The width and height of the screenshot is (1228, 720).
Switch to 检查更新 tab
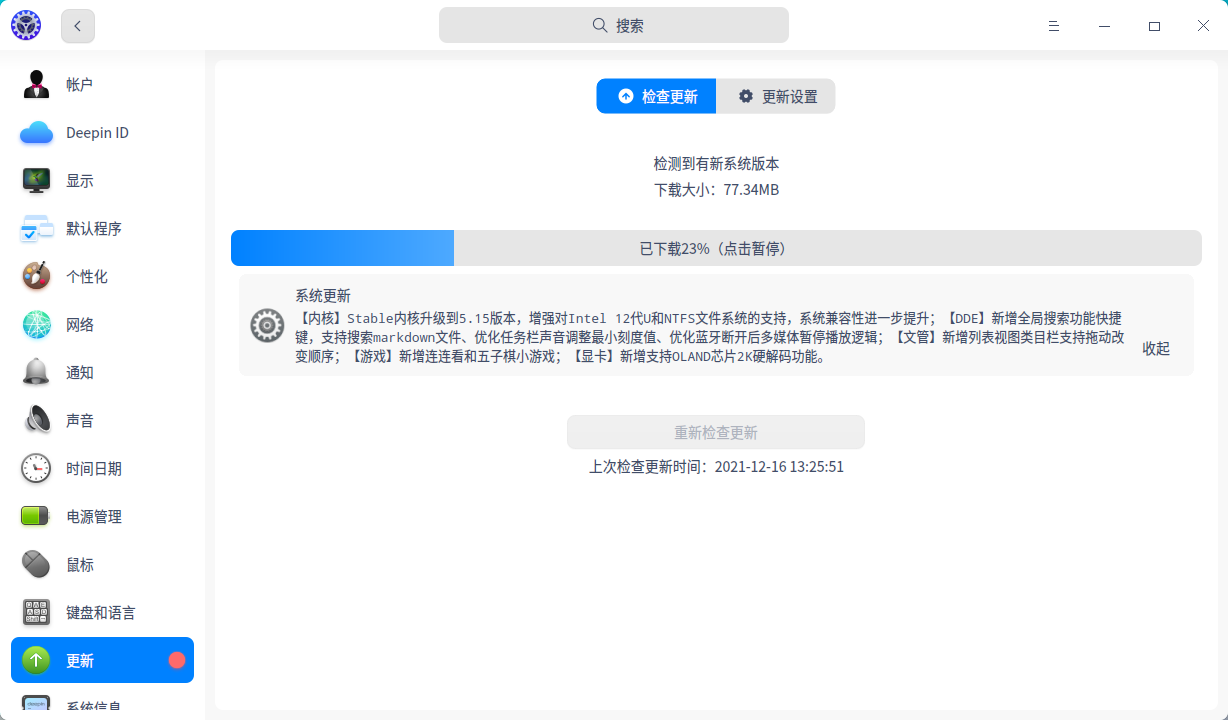click(x=656, y=96)
